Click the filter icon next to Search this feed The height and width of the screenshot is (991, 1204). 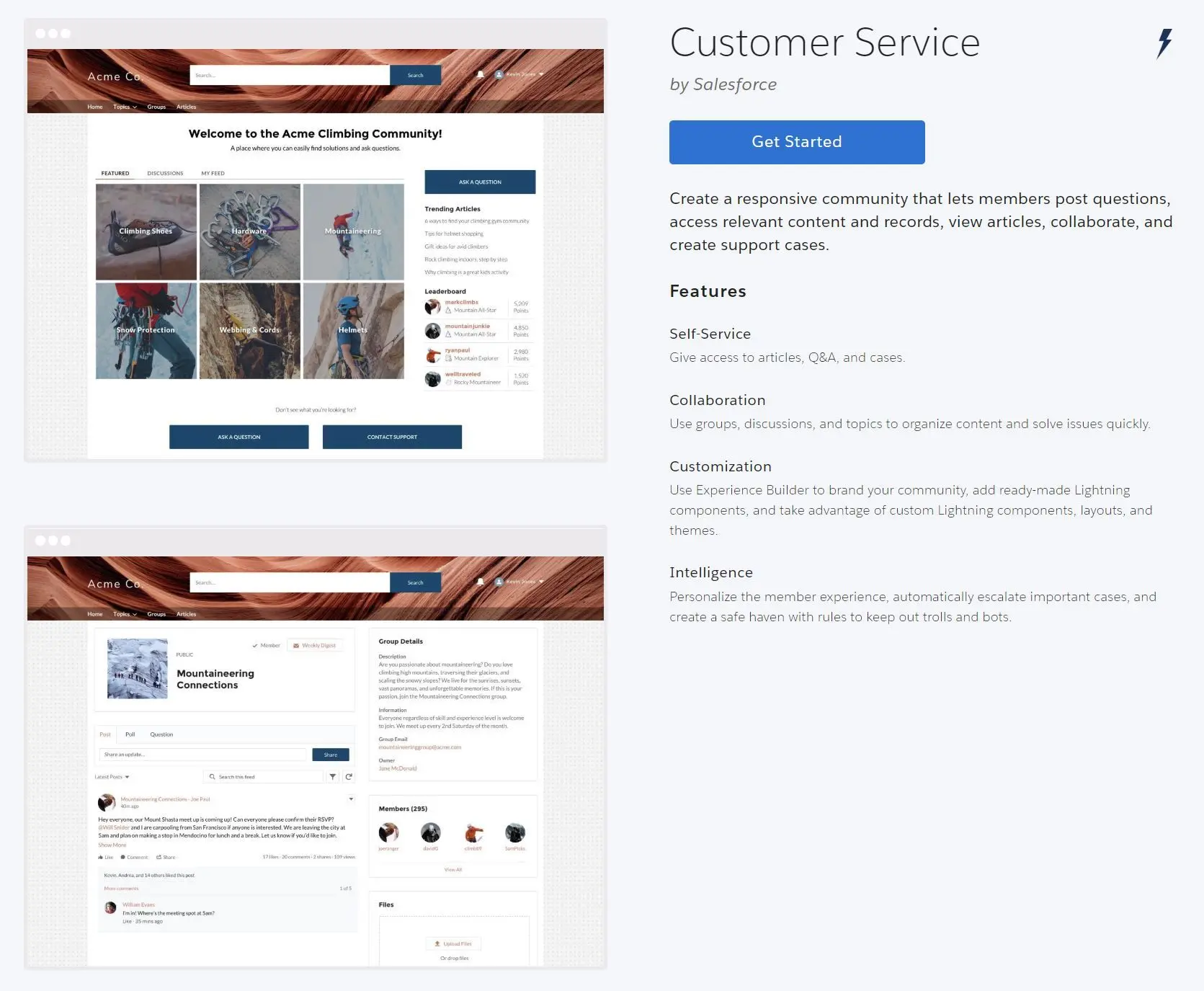point(333,777)
